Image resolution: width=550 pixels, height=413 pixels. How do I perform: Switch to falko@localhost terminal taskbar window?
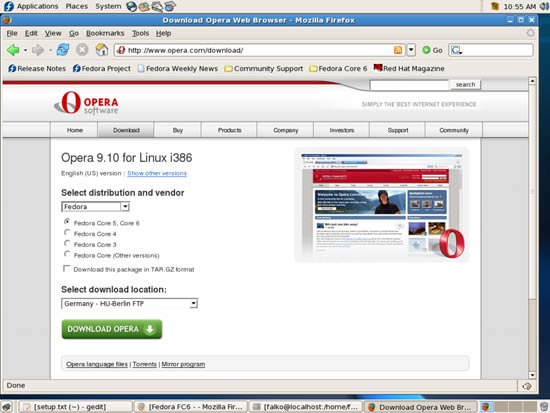point(305,407)
